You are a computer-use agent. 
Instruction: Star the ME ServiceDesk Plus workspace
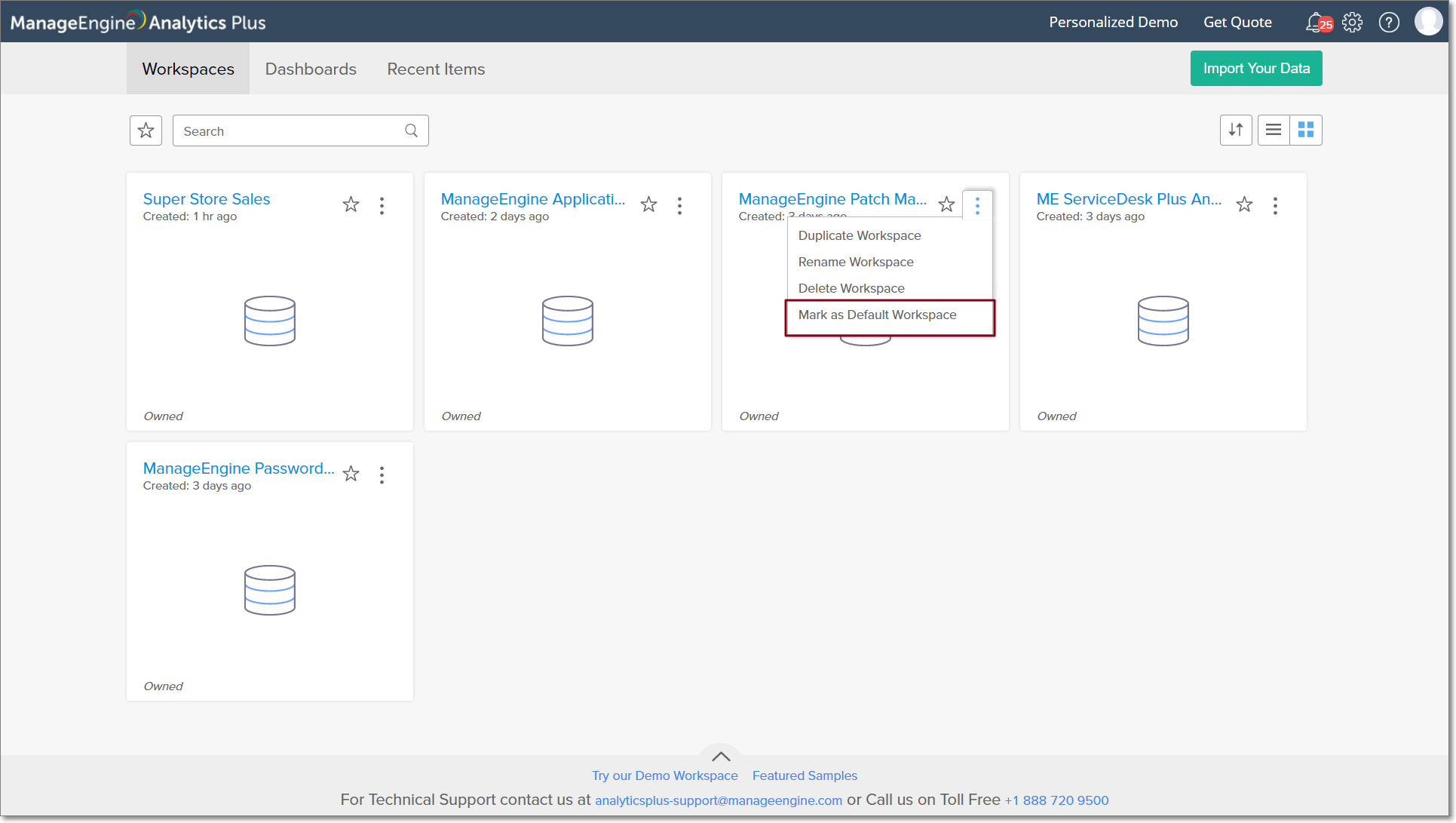[1244, 204]
